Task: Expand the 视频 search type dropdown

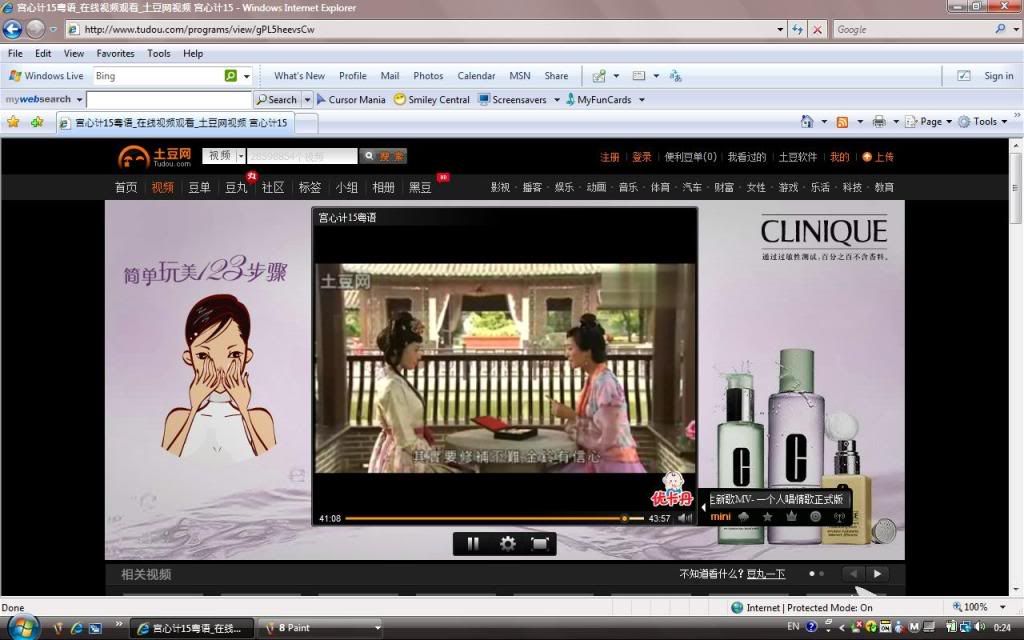Action: click(x=241, y=156)
